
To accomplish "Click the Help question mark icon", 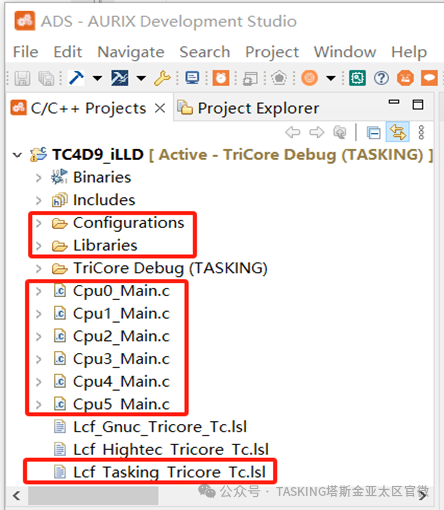I will point(381,78).
